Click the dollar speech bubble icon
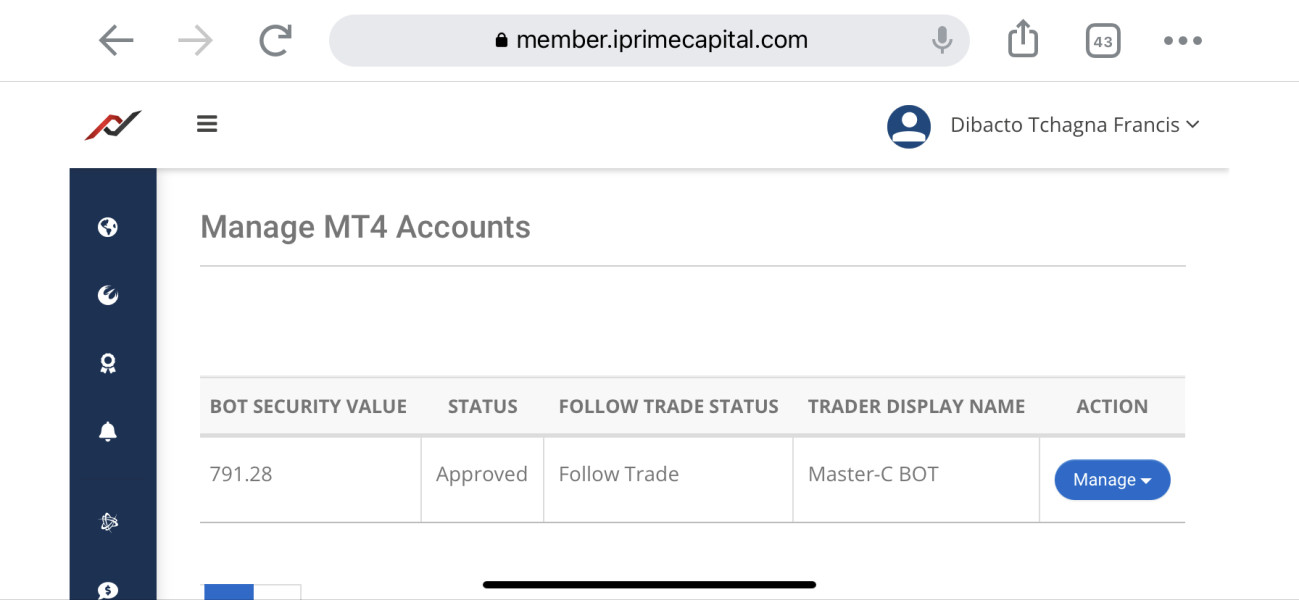Viewport: 1299px width, 600px height. tap(108, 590)
